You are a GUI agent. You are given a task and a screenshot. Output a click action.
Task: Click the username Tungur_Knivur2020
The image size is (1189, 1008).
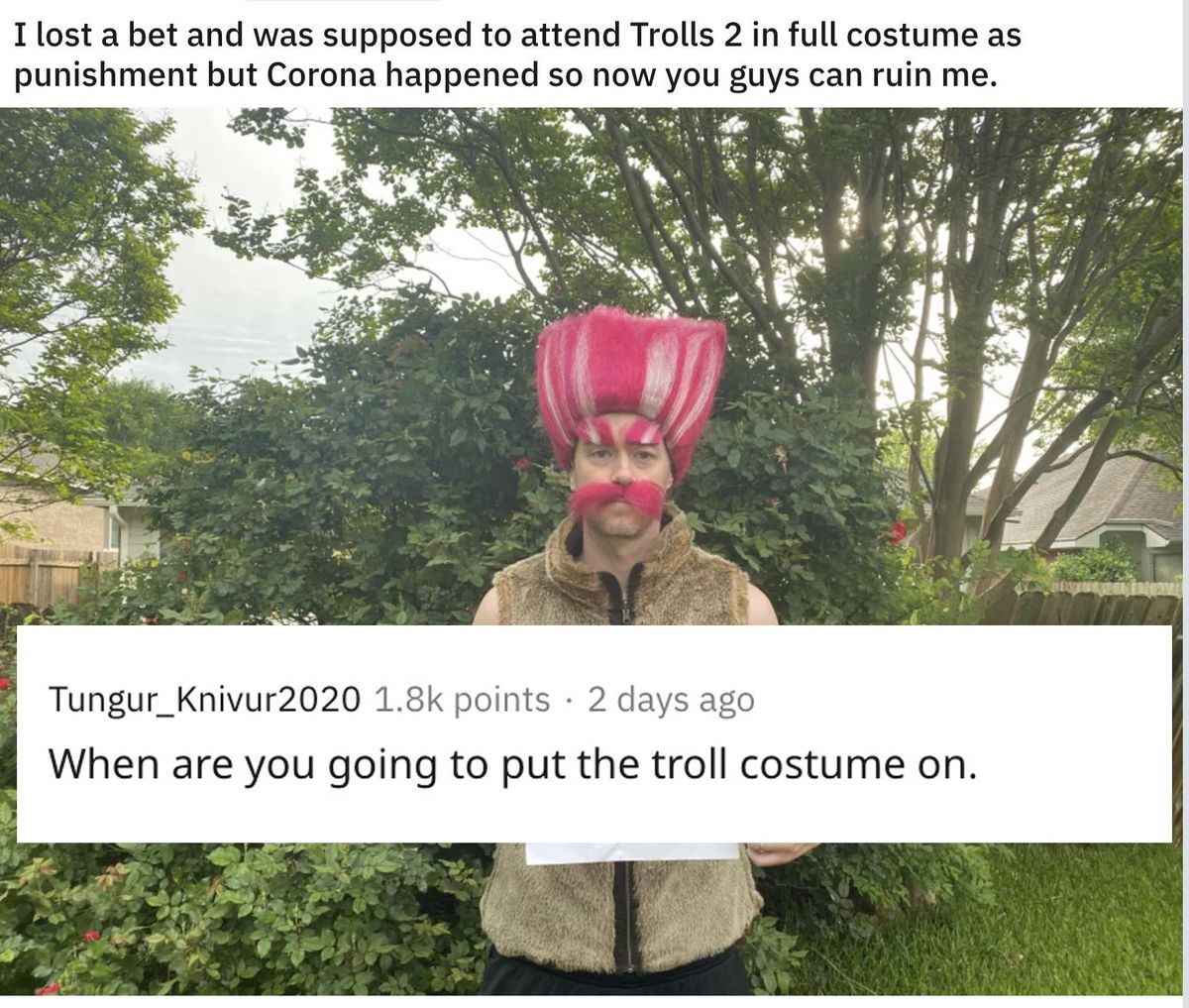point(204,700)
